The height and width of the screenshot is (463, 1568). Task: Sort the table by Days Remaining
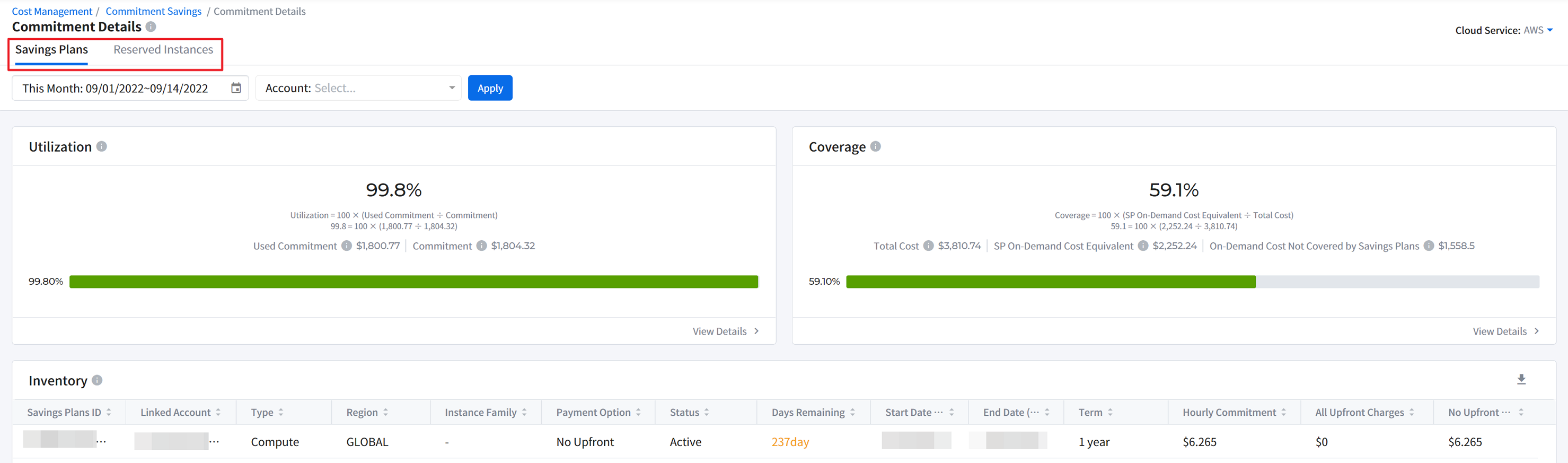point(852,413)
